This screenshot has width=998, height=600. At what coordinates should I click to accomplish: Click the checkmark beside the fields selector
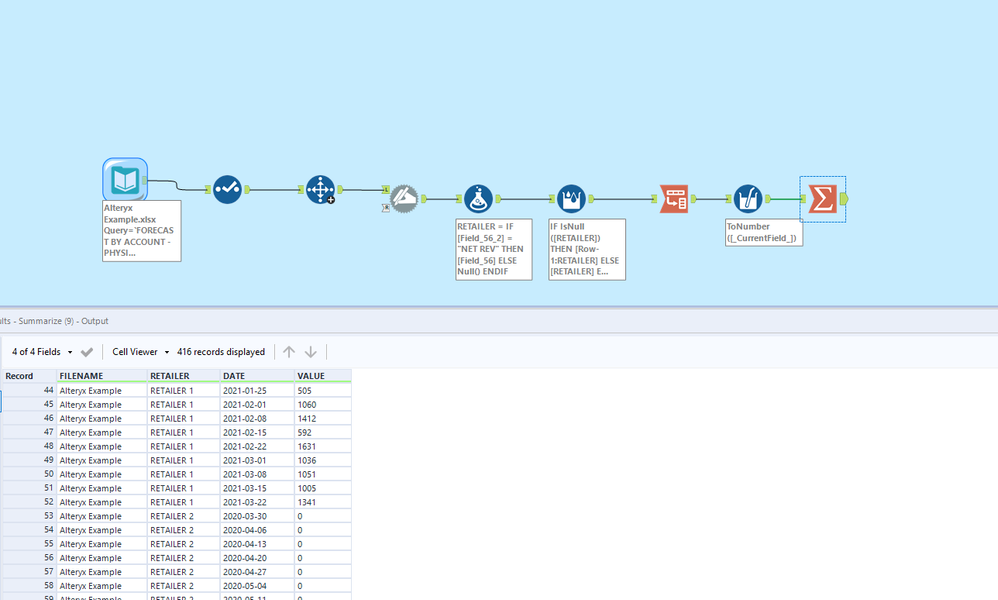point(87,352)
